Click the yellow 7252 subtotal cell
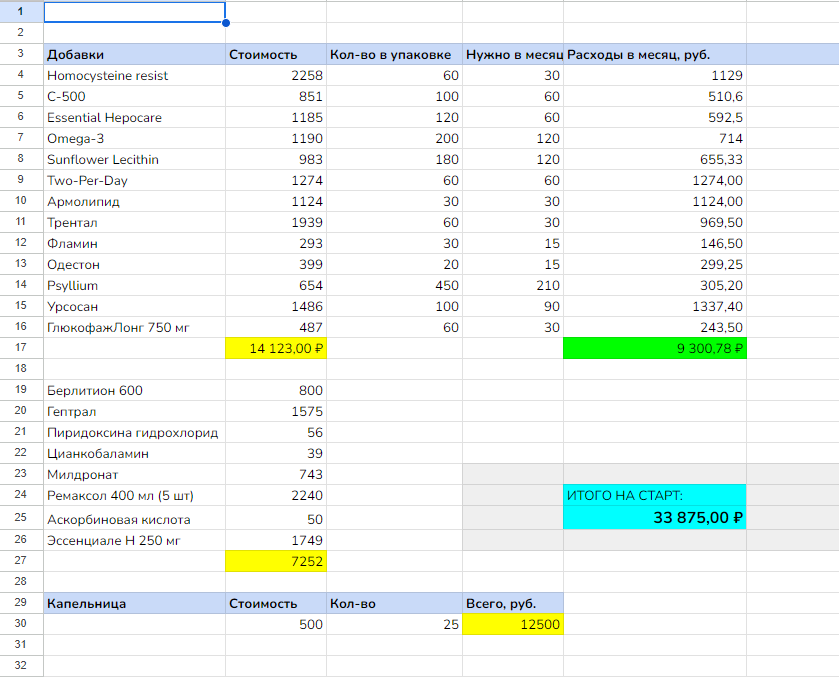Image resolution: width=839 pixels, height=677 pixels. (x=276, y=561)
